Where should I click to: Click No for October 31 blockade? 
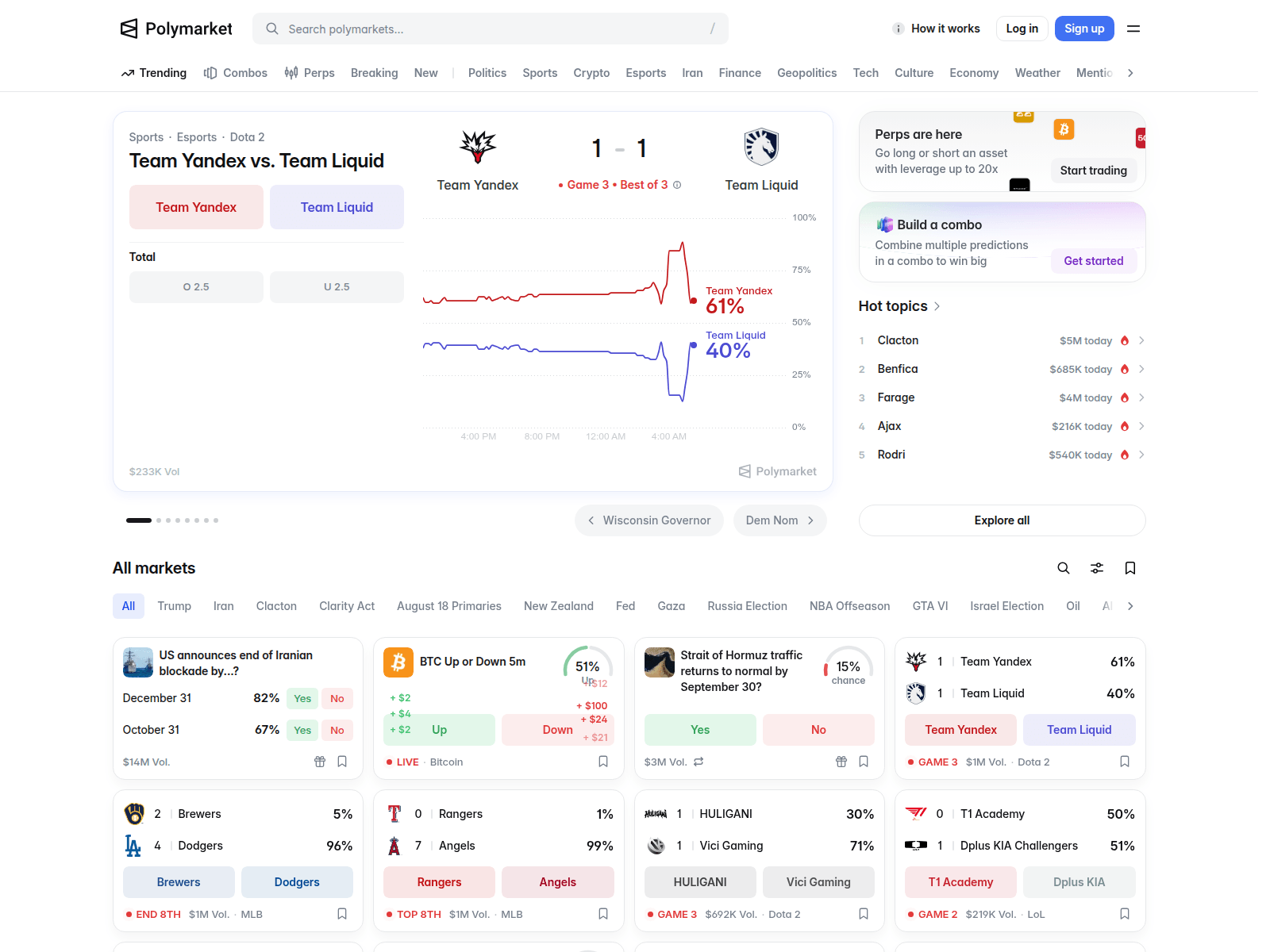[x=337, y=730]
